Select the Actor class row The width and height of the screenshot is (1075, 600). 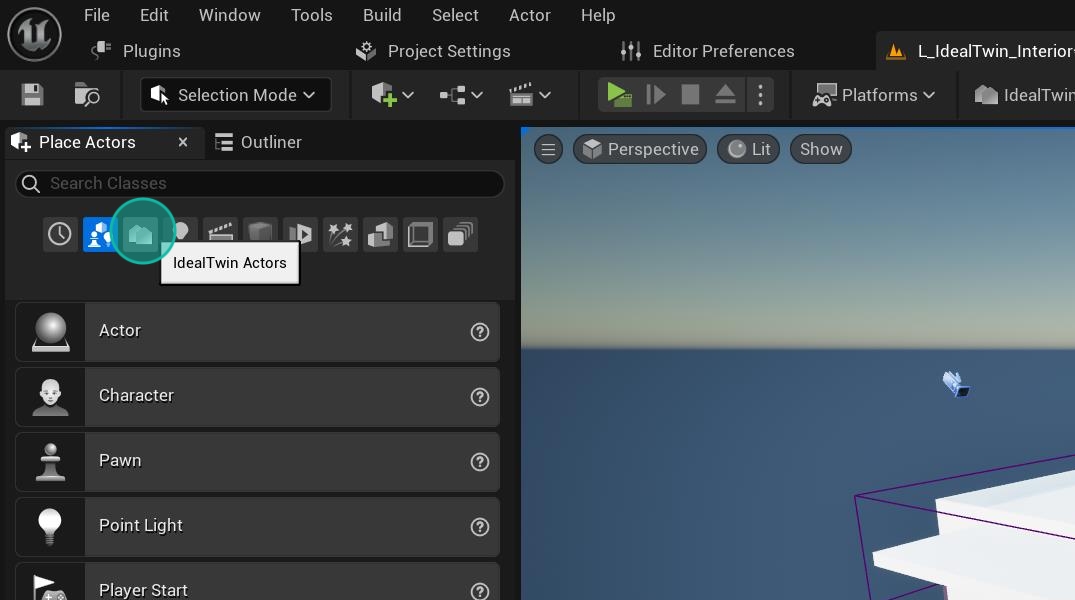click(x=257, y=332)
